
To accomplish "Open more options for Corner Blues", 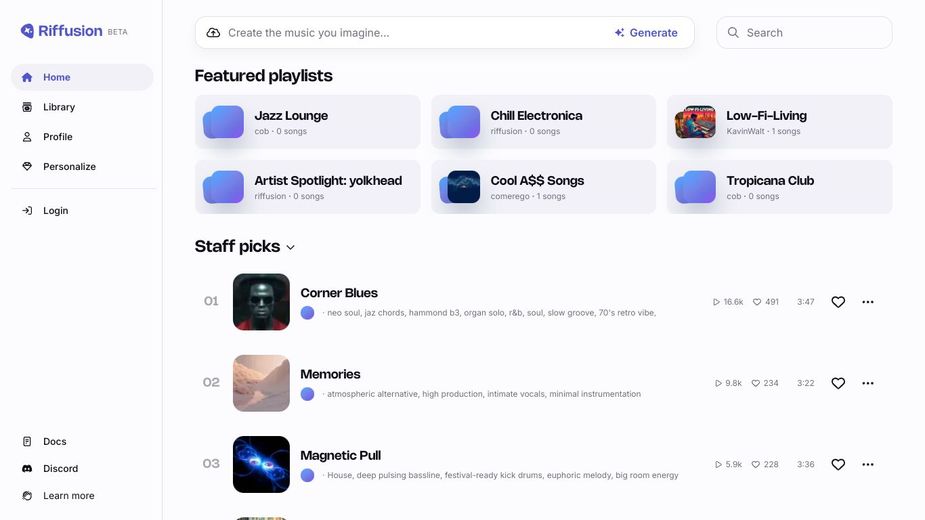I will coord(867,302).
